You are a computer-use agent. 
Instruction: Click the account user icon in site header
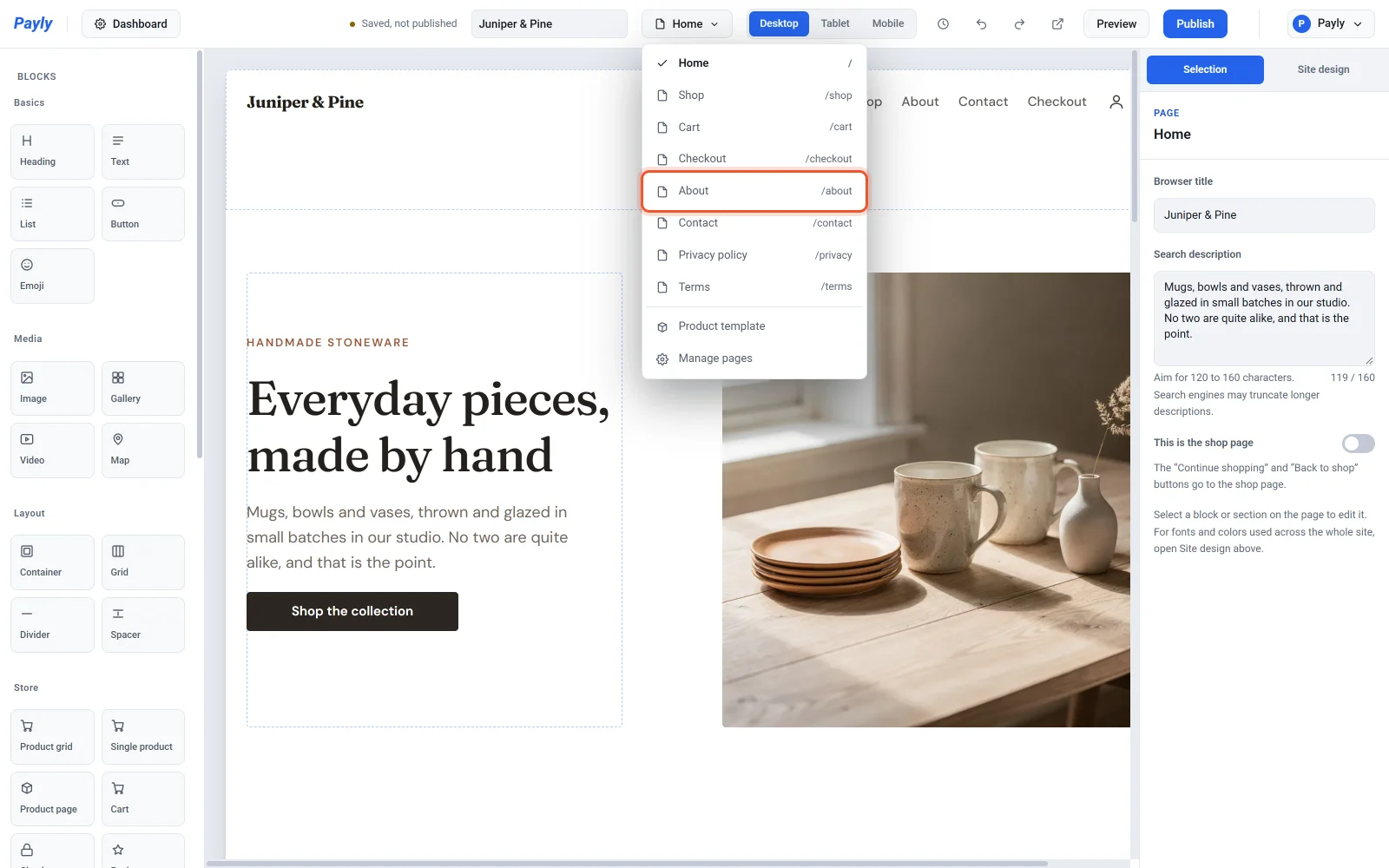coord(1116,102)
